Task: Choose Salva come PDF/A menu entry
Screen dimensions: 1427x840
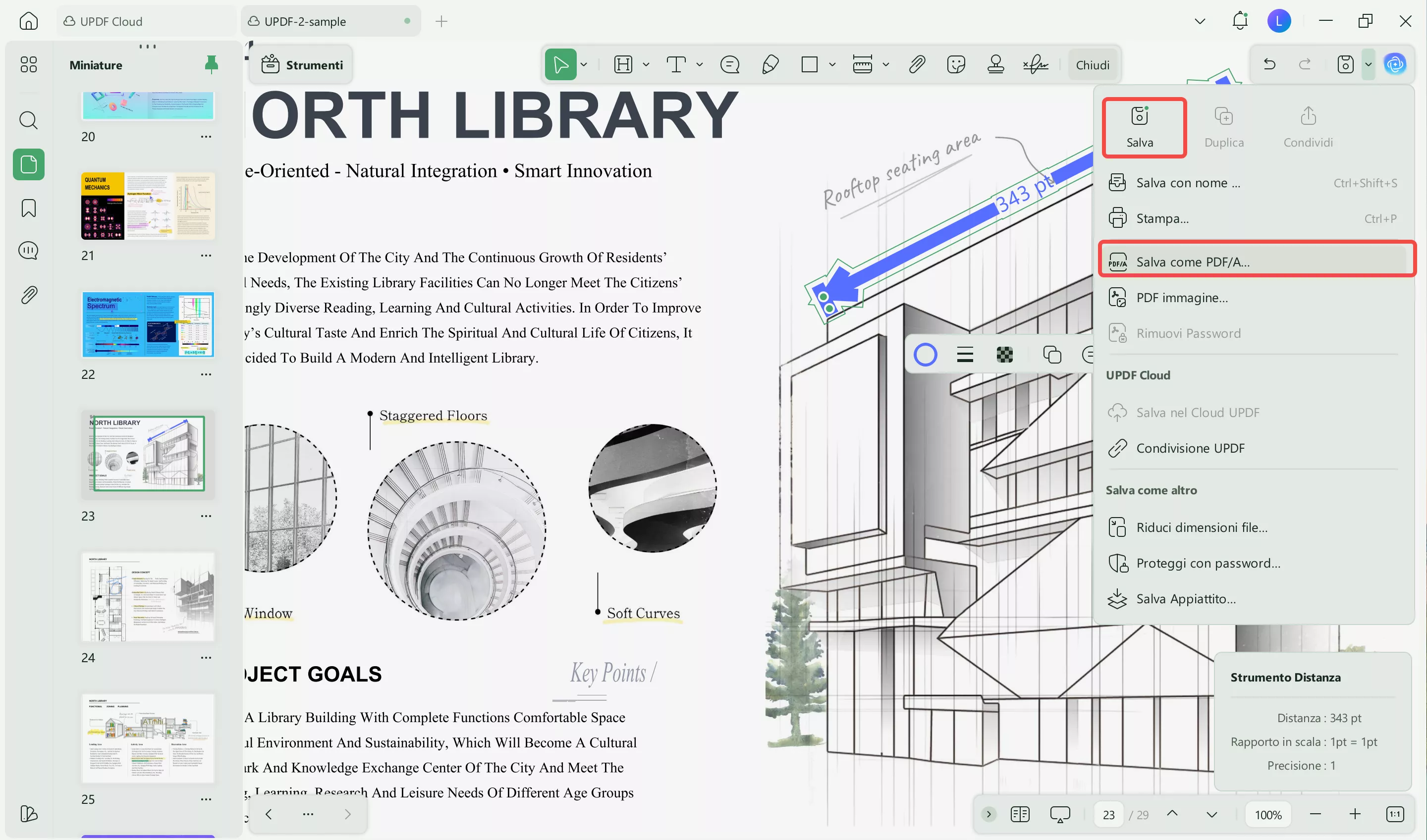Action: (x=1193, y=262)
